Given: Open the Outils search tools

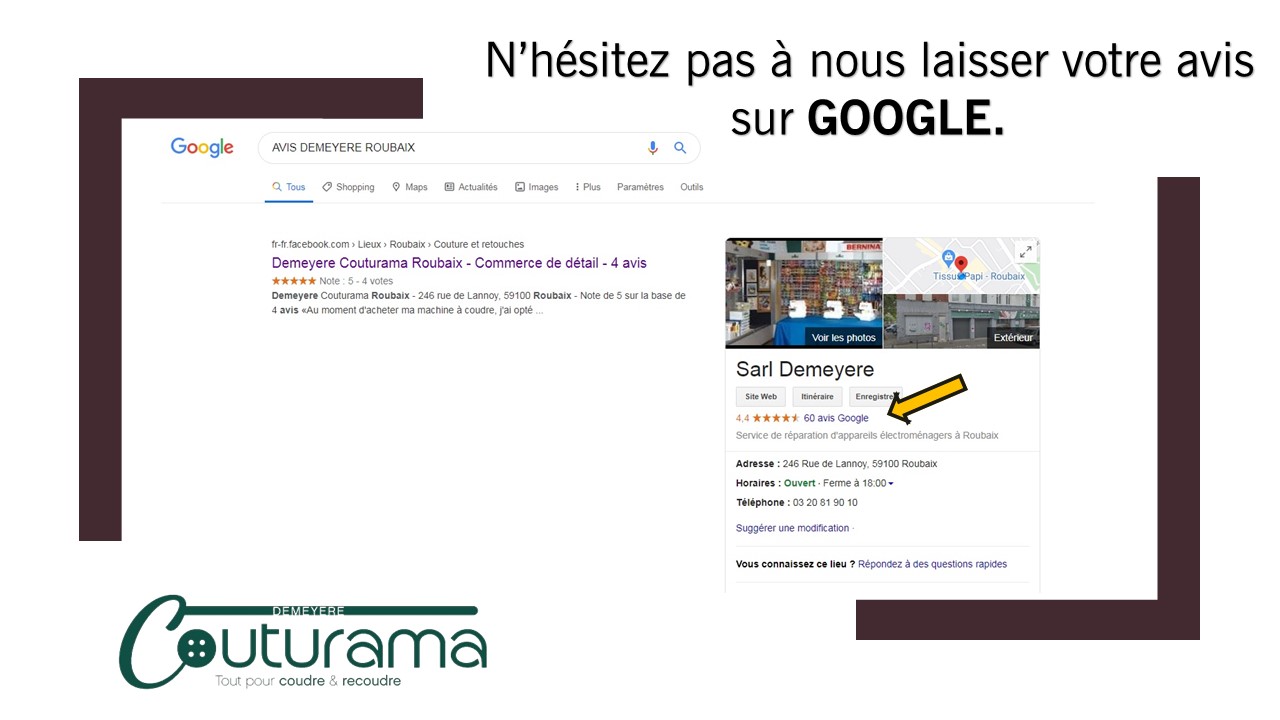Looking at the screenshot, I should (x=692, y=187).
